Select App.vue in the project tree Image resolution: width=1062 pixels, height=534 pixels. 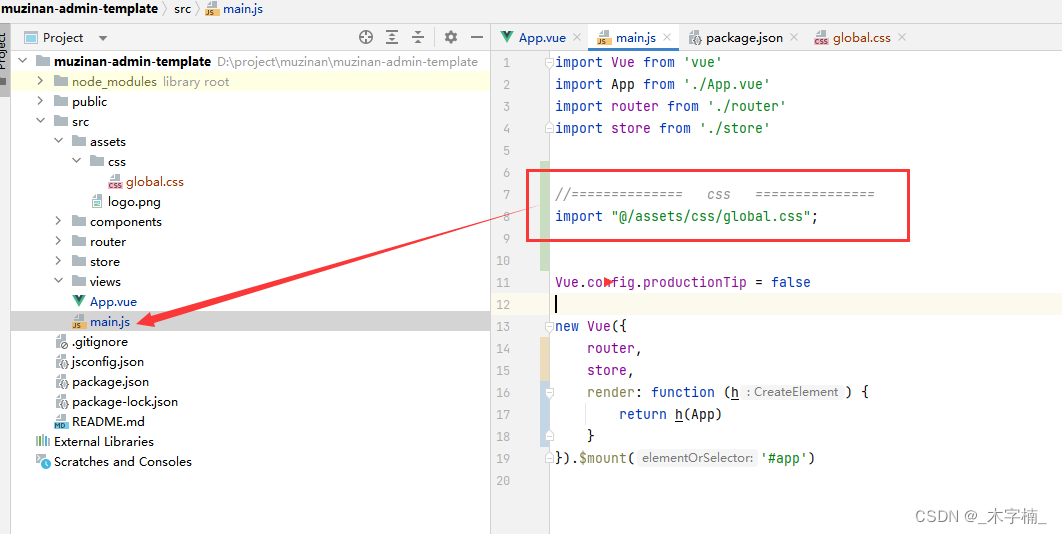pyautogui.click(x=113, y=302)
